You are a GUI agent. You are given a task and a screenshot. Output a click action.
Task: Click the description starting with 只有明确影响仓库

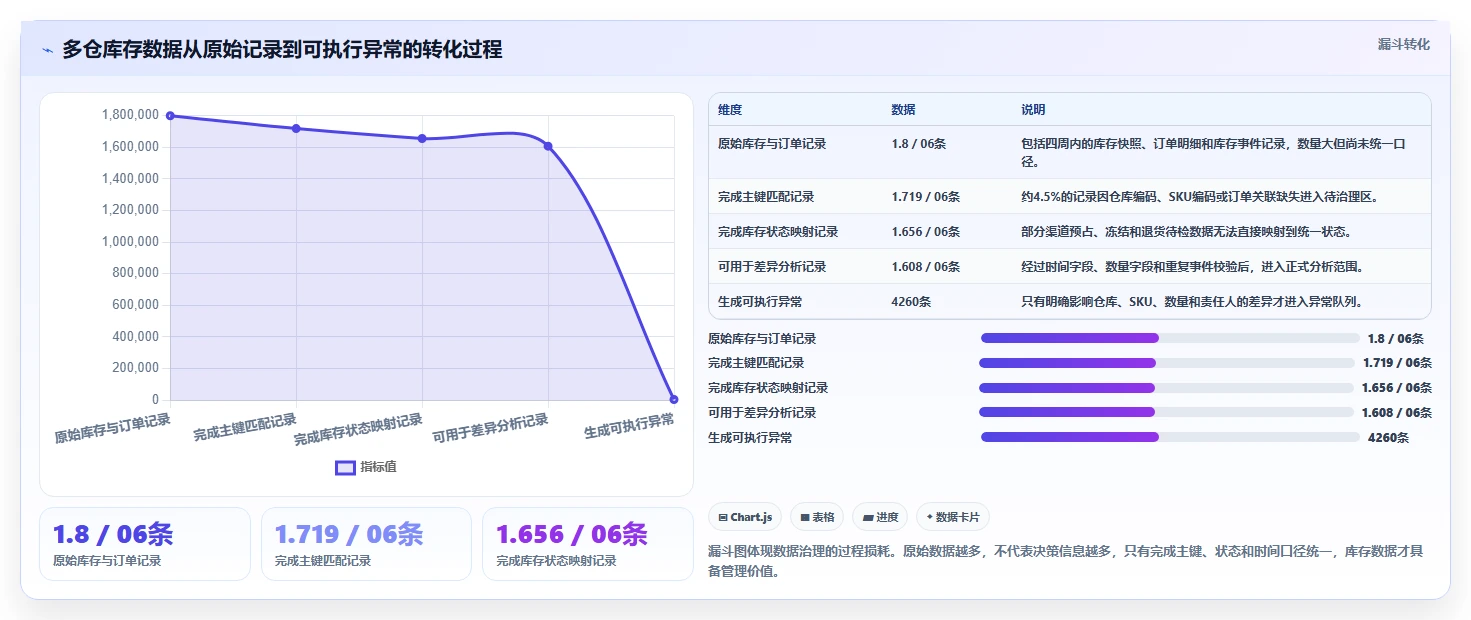point(1192,302)
